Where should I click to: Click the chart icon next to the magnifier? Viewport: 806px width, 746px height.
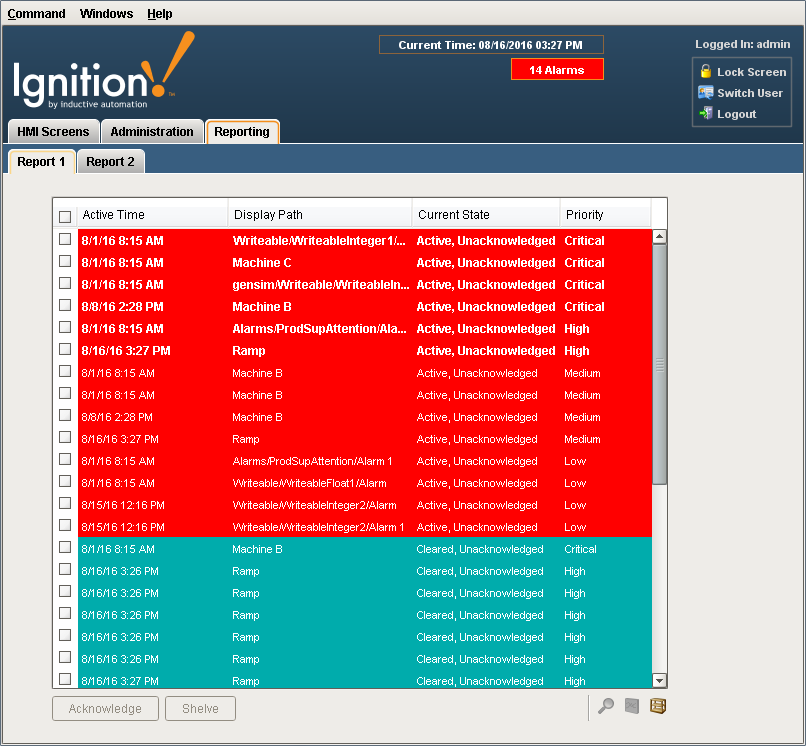(x=631, y=706)
